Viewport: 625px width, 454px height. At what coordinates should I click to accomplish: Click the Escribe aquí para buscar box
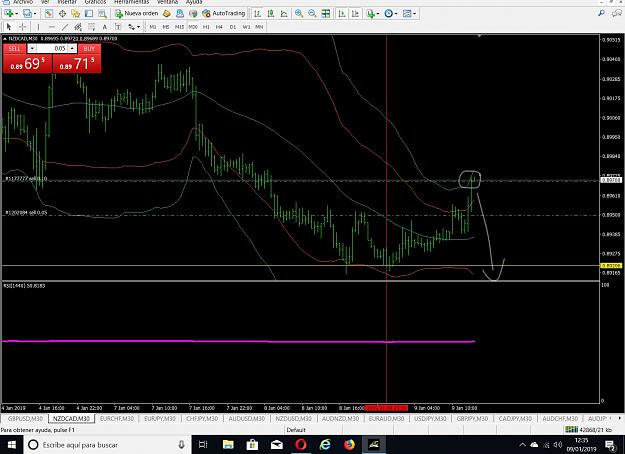coord(107,444)
